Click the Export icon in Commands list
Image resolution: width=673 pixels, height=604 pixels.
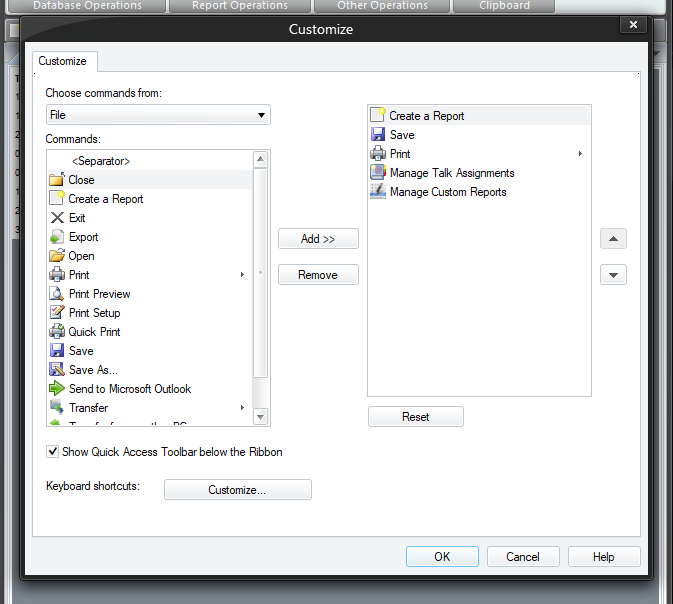click(x=57, y=237)
